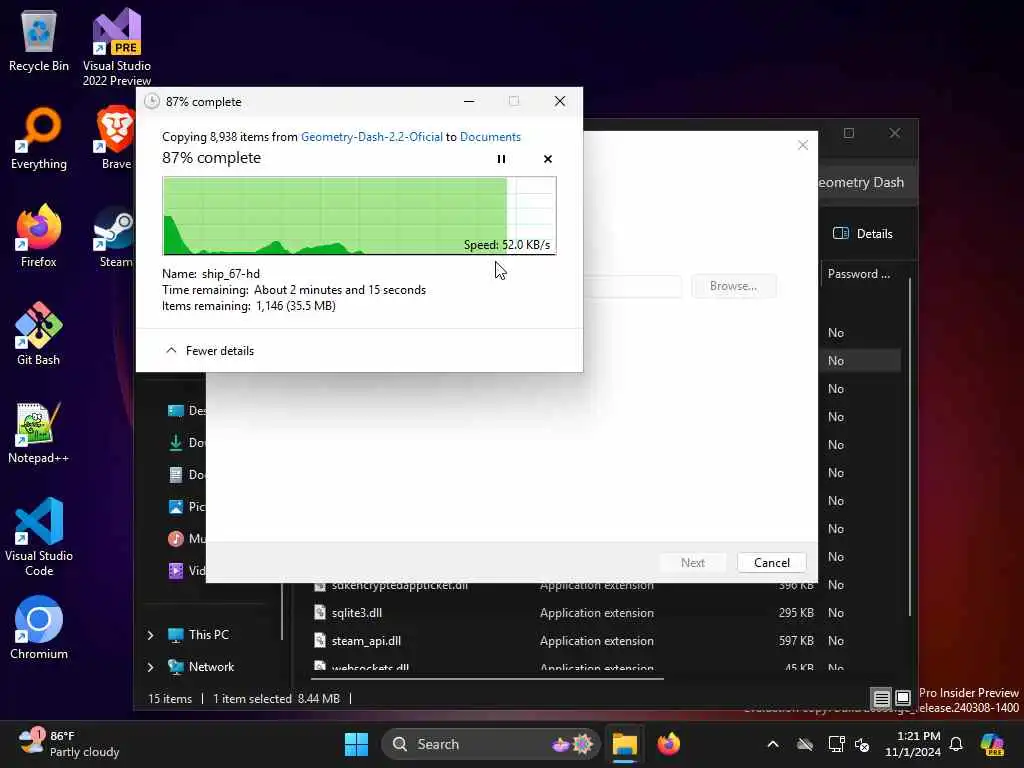Open Firefox from the taskbar
Viewport: 1024px width, 768px height.
point(668,744)
